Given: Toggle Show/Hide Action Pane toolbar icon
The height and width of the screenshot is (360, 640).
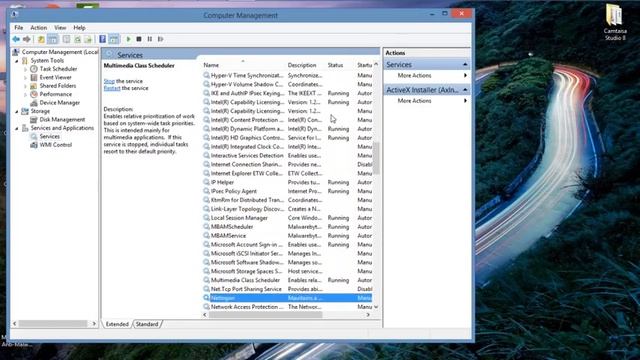Looking at the screenshot, I should 114,39.
